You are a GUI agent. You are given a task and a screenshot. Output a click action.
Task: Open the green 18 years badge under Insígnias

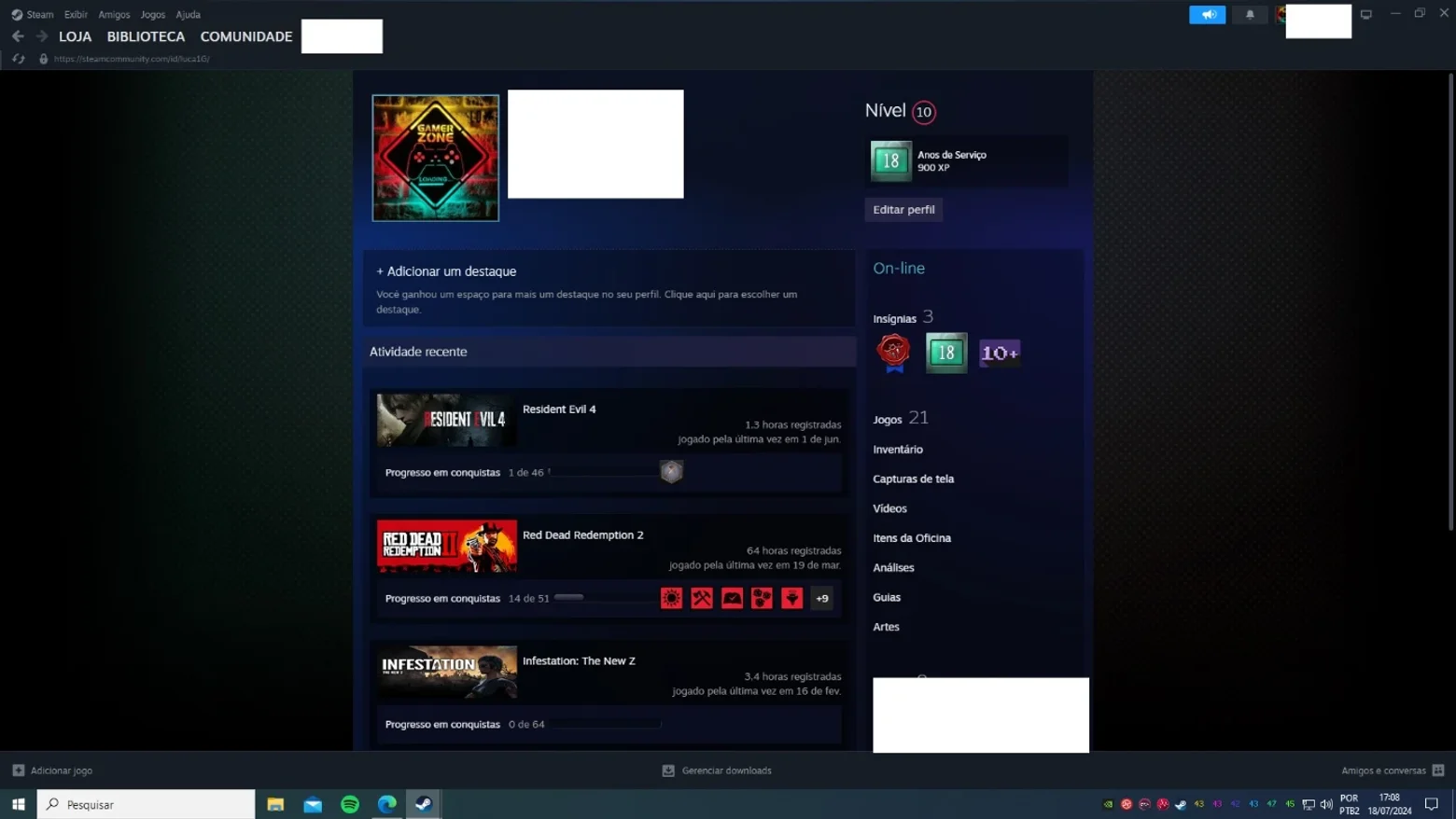click(946, 353)
